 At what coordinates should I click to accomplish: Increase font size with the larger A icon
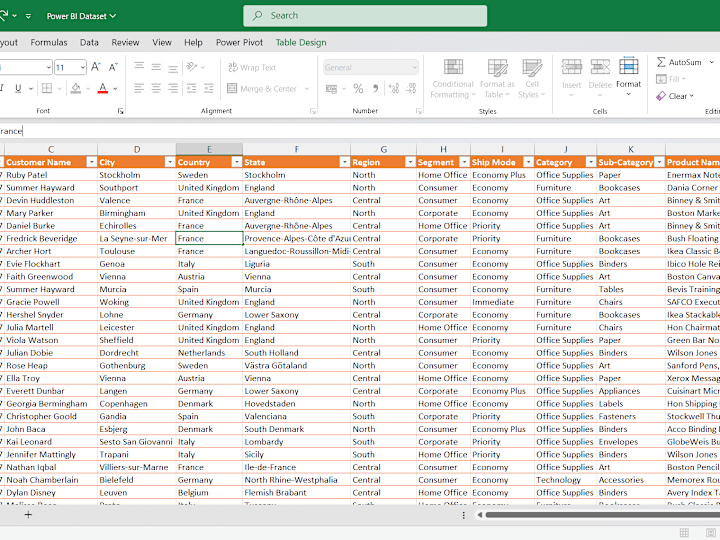point(96,67)
